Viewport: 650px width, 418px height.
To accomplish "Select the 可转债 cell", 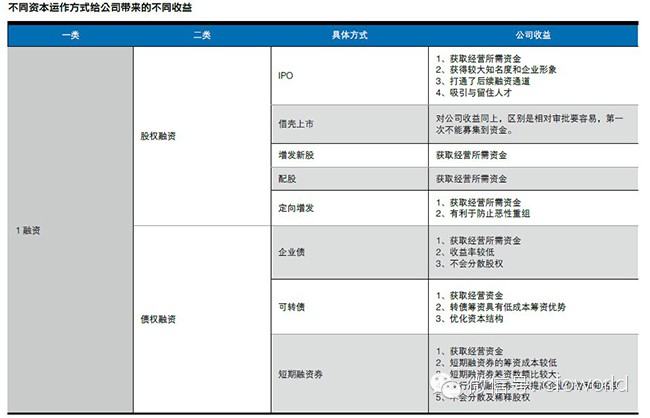I will (x=349, y=307).
